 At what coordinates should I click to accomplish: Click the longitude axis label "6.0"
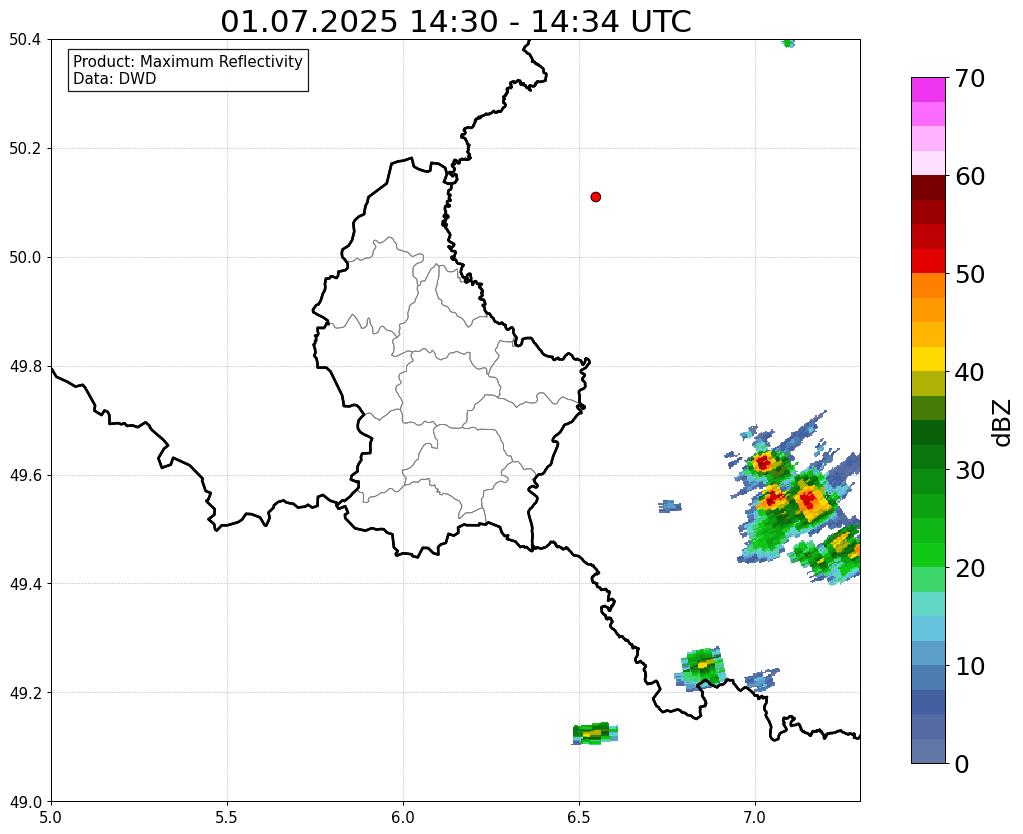tap(403, 818)
